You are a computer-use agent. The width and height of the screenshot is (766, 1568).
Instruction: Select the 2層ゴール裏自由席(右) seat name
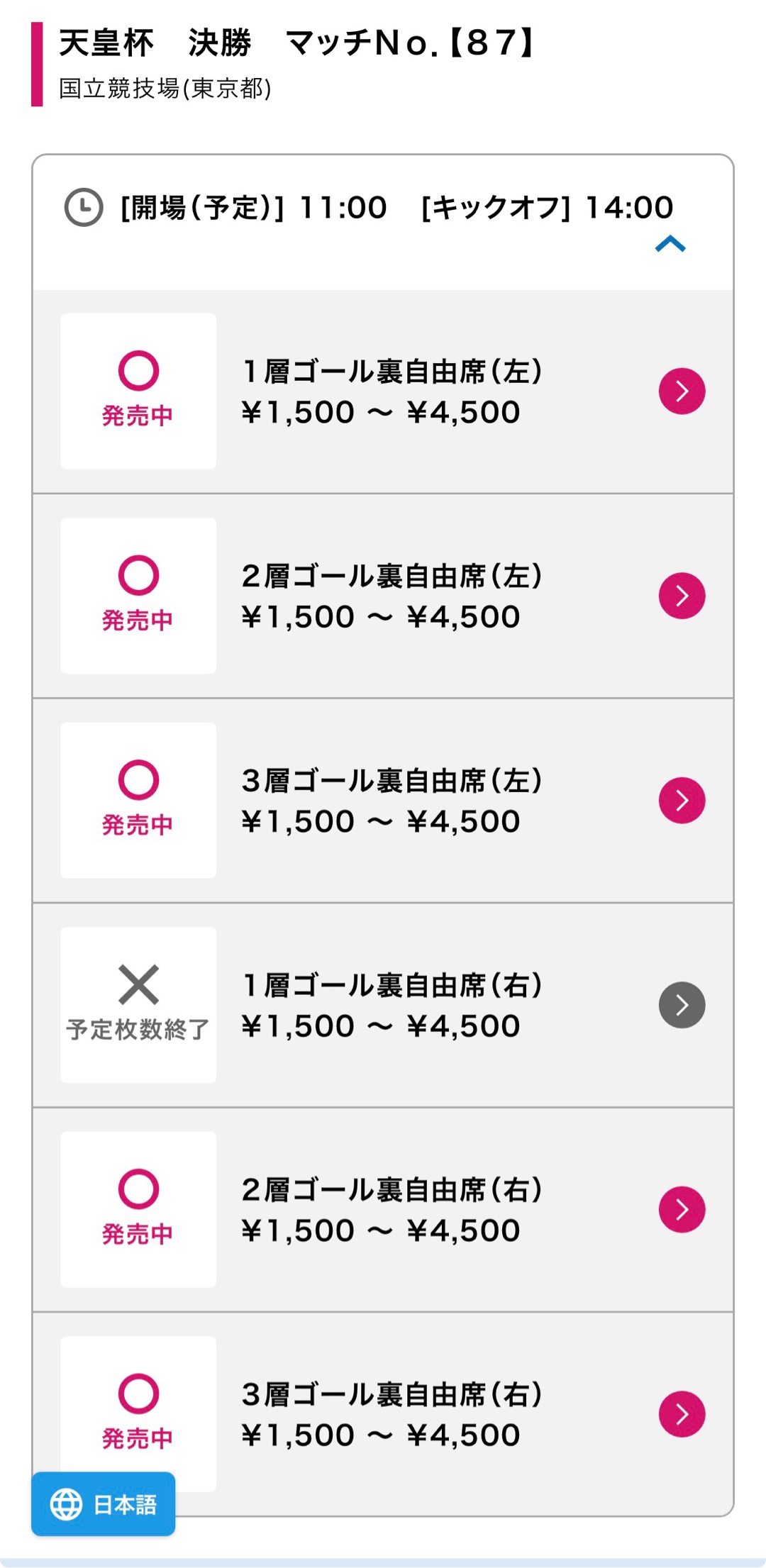coord(392,1190)
